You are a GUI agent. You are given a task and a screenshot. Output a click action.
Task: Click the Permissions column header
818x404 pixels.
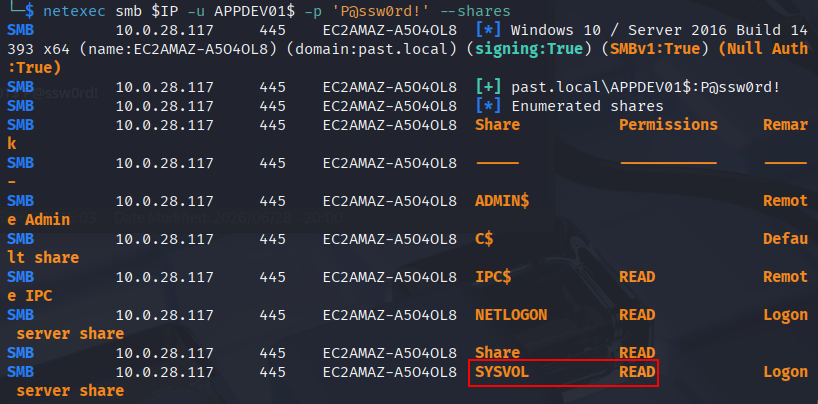pyautogui.click(x=668, y=125)
